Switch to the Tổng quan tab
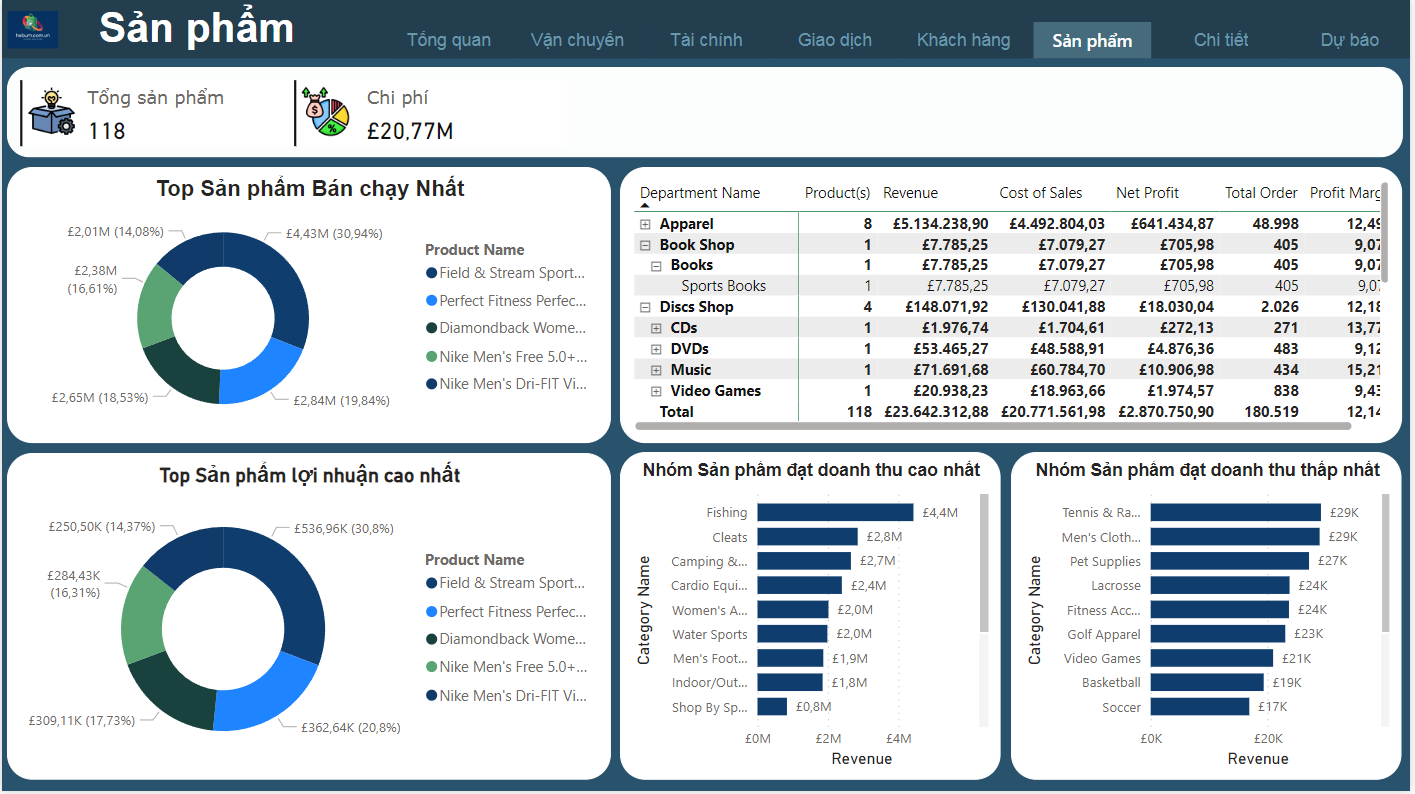Screen dimensions: 1415x794 click(x=448, y=40)
